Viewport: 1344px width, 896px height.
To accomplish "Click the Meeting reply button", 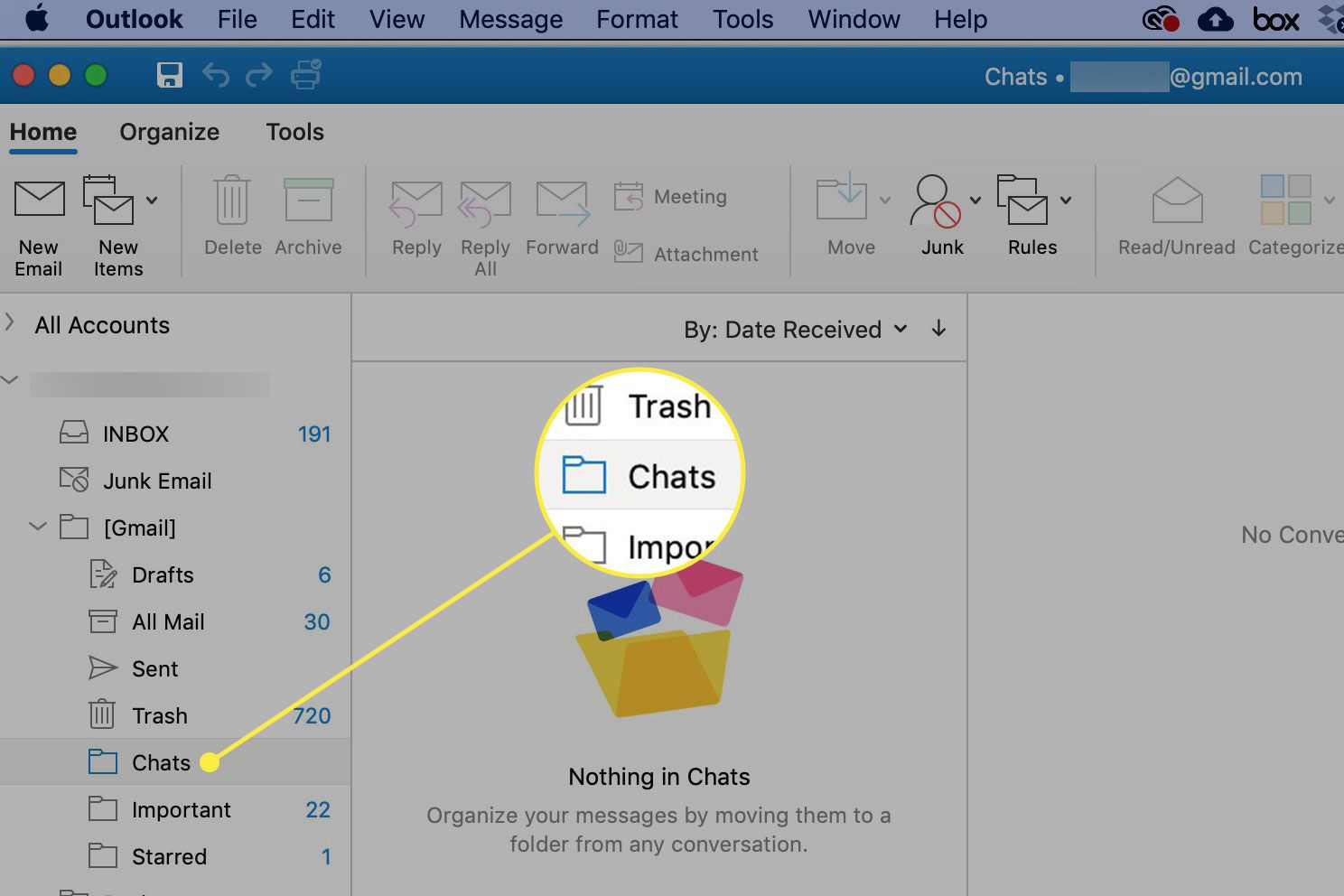I will point(670,197).
